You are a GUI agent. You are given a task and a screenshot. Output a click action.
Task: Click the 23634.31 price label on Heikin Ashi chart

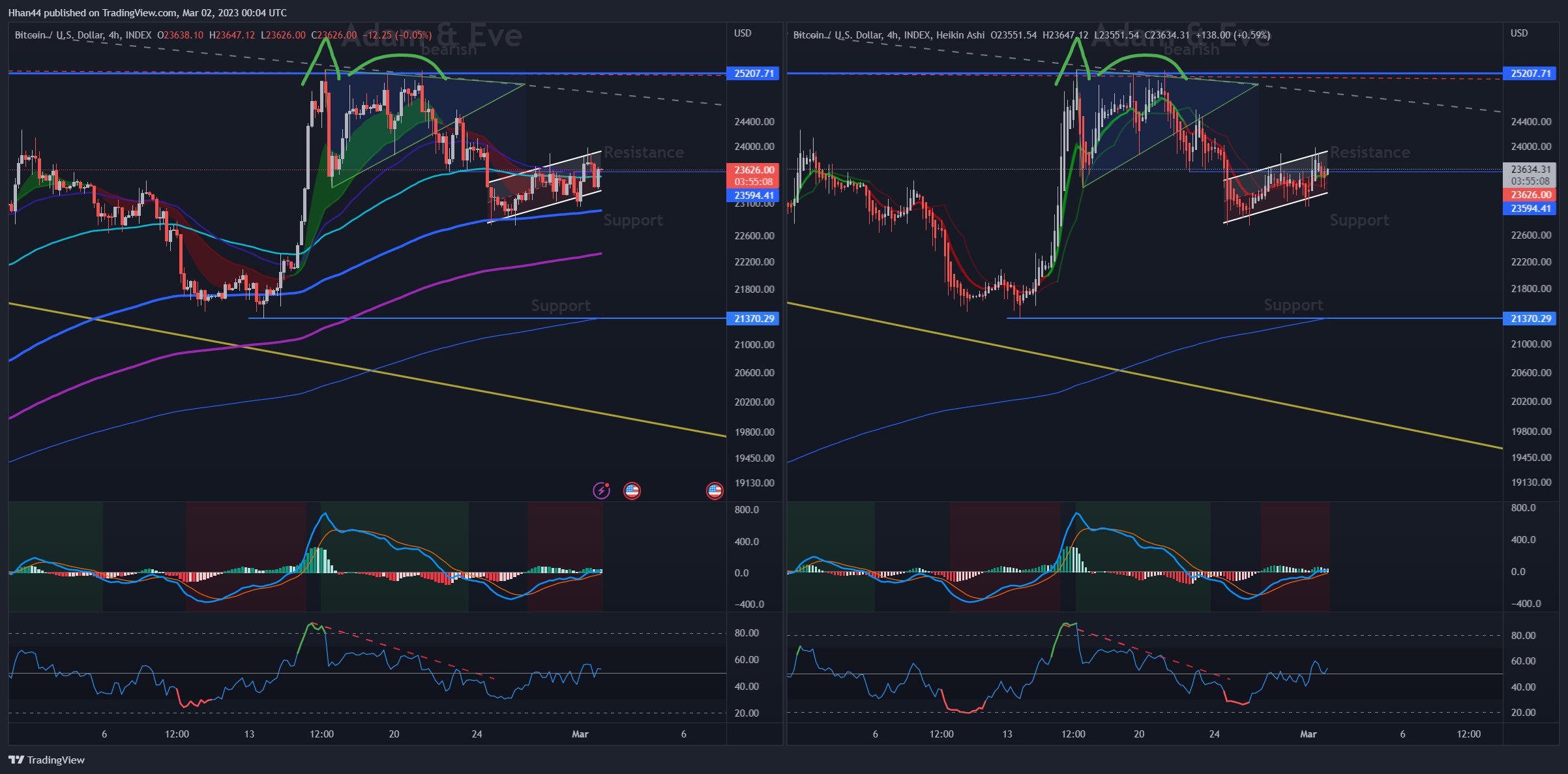click(1530, 169)
